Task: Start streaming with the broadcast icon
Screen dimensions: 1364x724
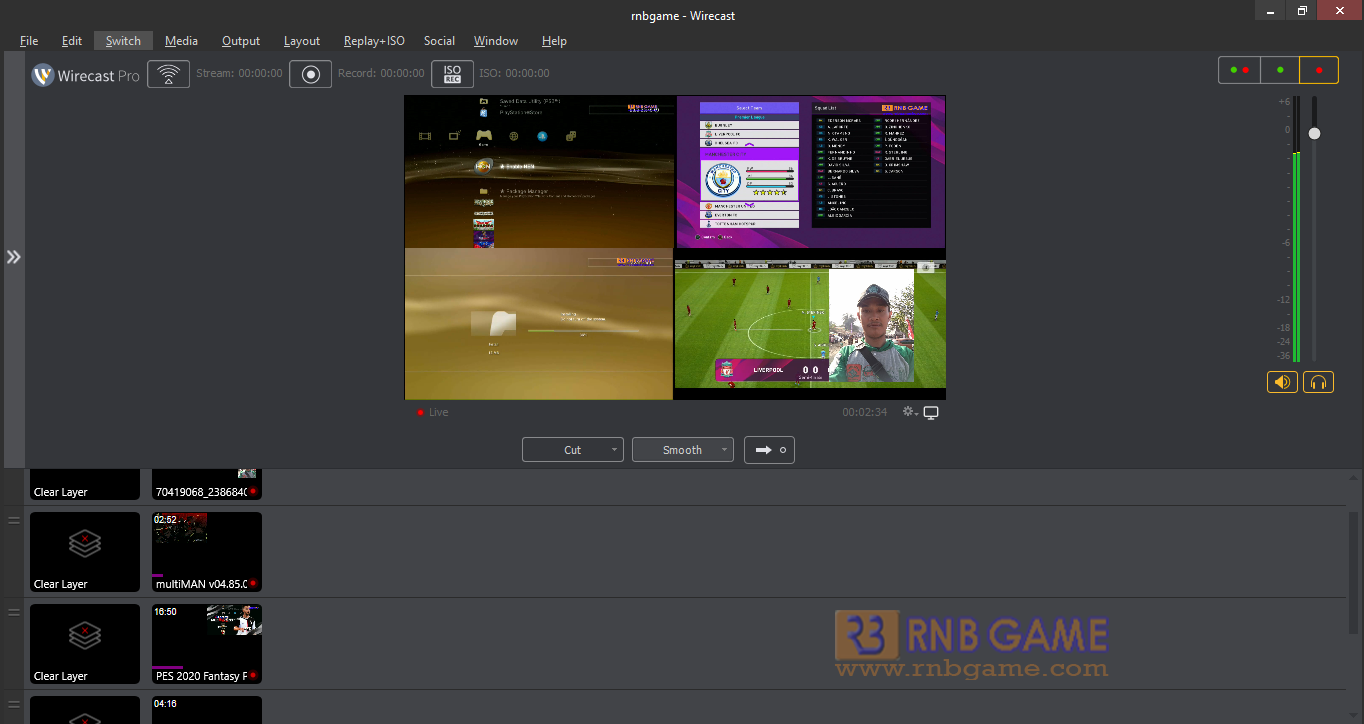Action: coord(168,74)
